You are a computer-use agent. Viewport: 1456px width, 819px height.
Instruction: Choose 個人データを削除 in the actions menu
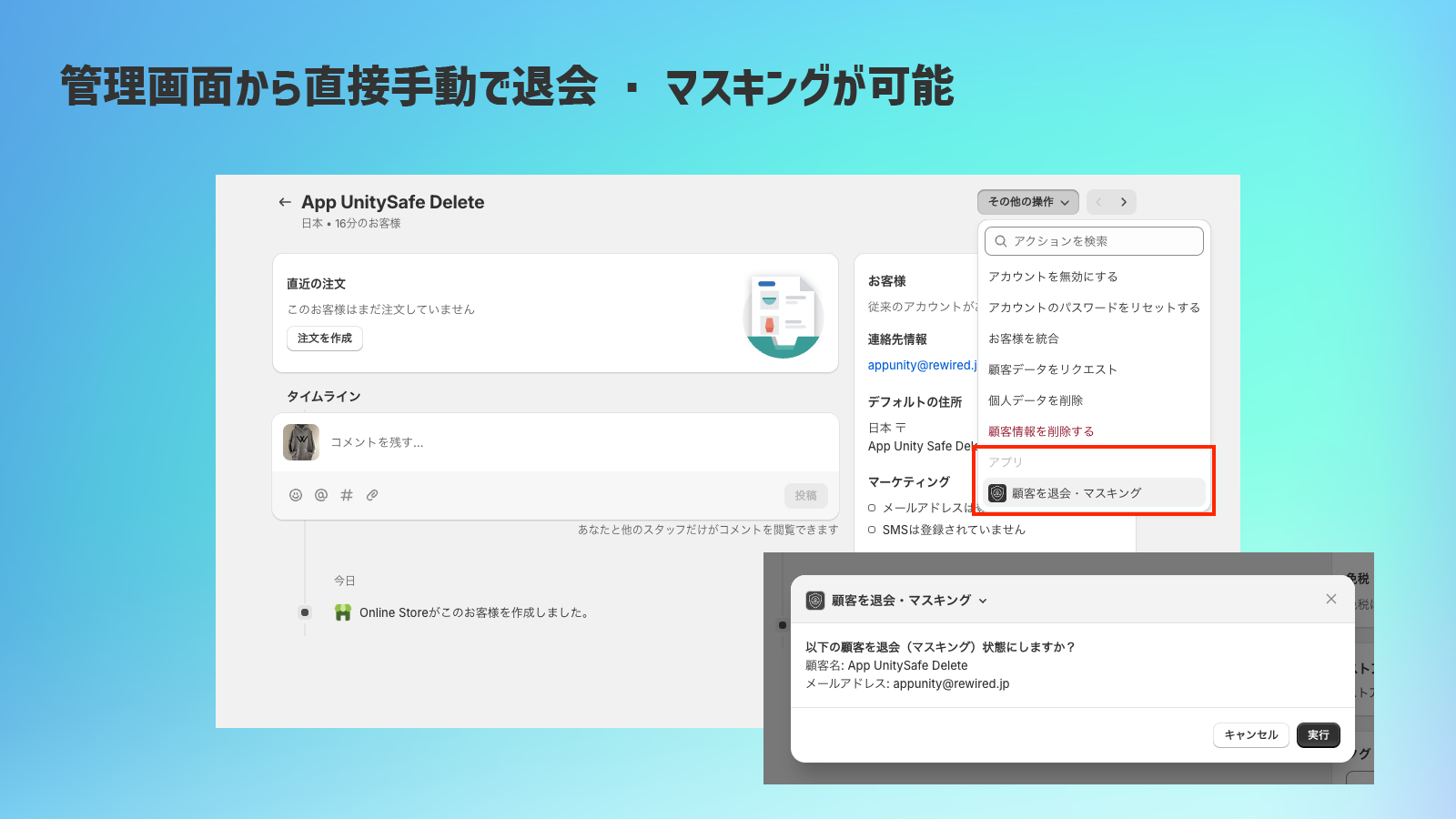point(1036,399)
